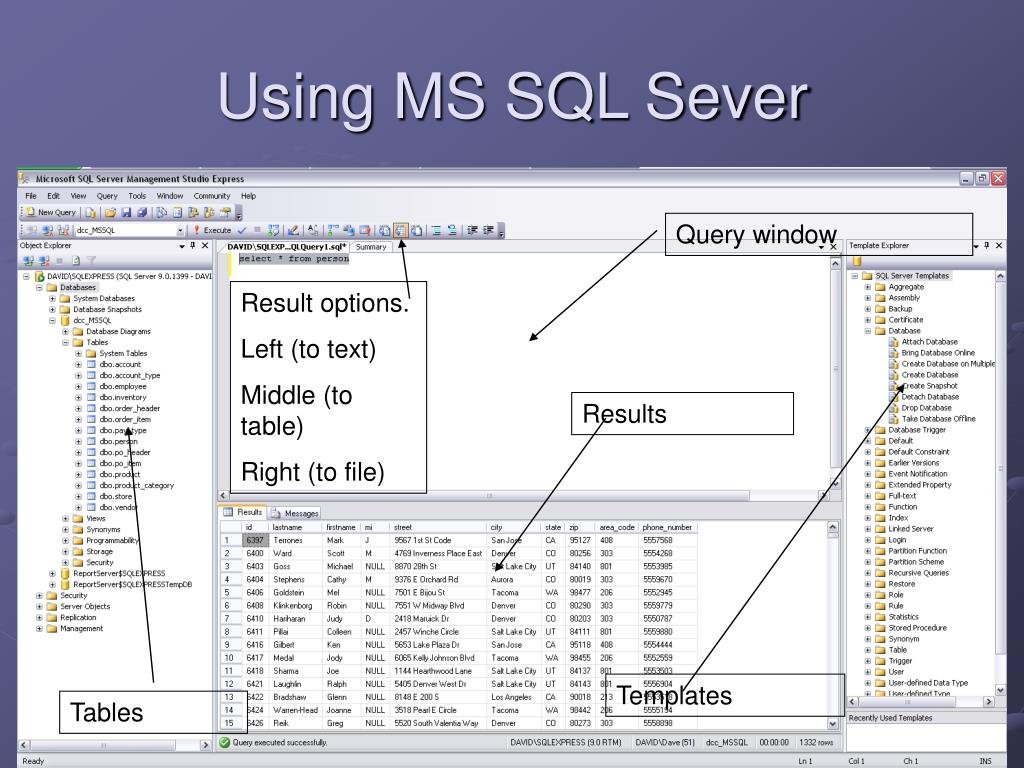Screen dimensions: 1024x768
Task: Click Object Explorer horizontal scrollbar right arrow
Action: pyautogui.click(x=204, y=744)
